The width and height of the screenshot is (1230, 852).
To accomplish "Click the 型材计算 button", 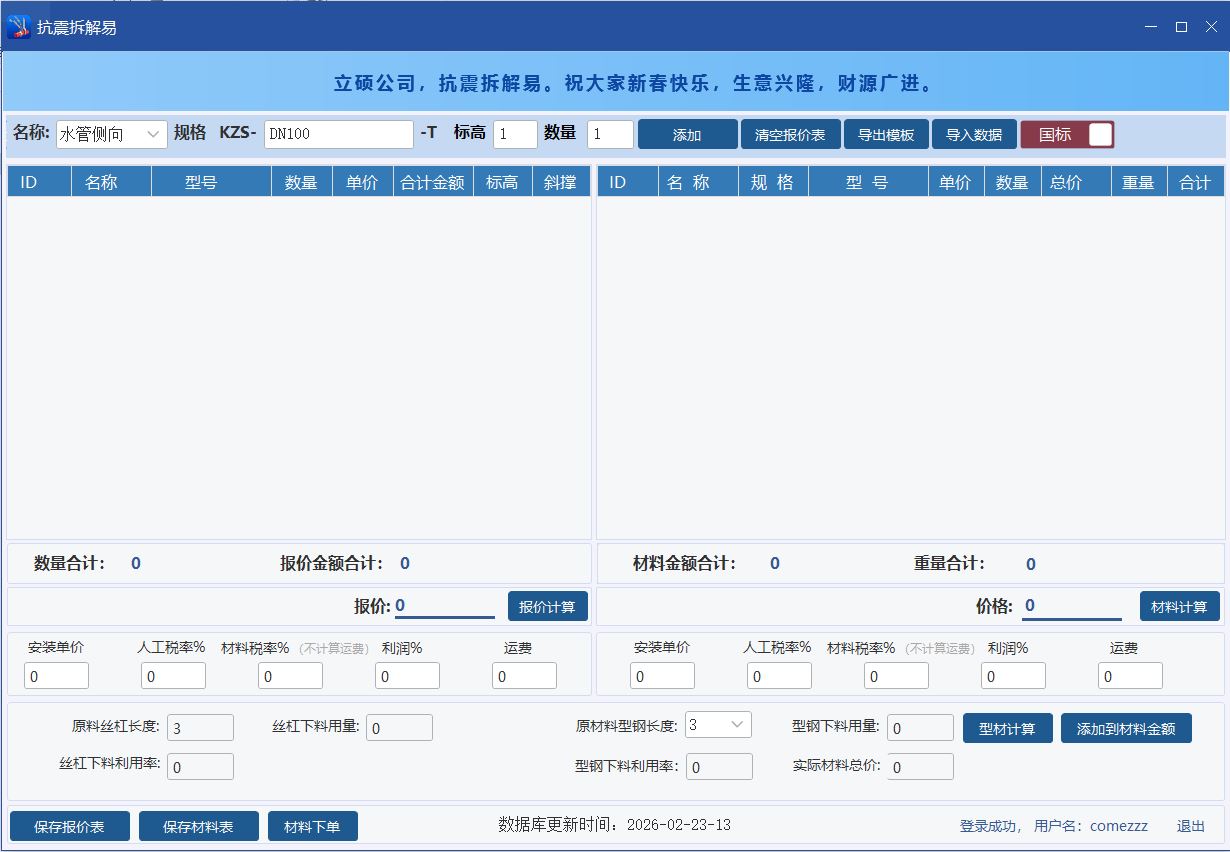I will (1007, 727).
